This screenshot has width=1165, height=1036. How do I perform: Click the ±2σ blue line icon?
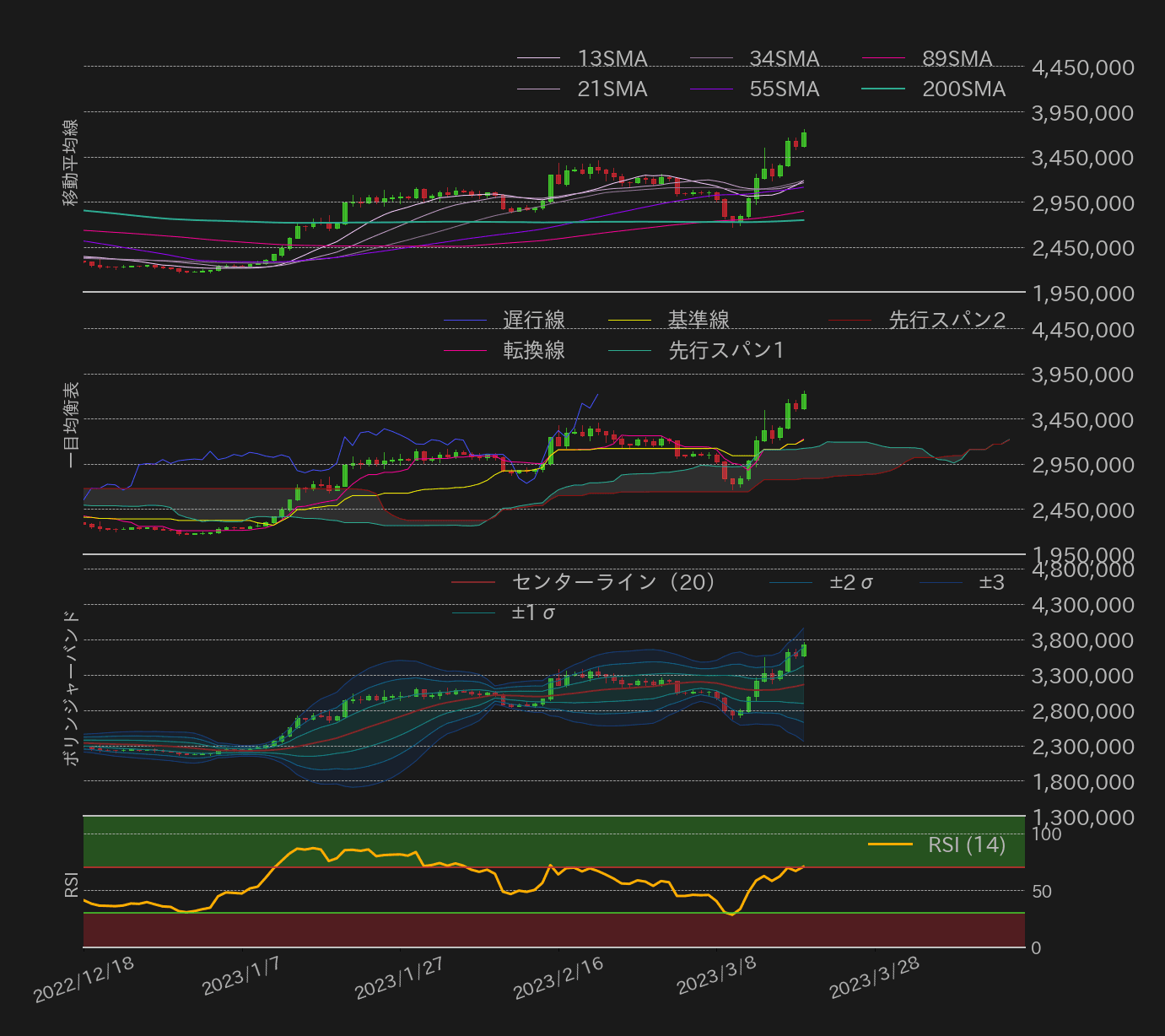[x=791, y=581]
